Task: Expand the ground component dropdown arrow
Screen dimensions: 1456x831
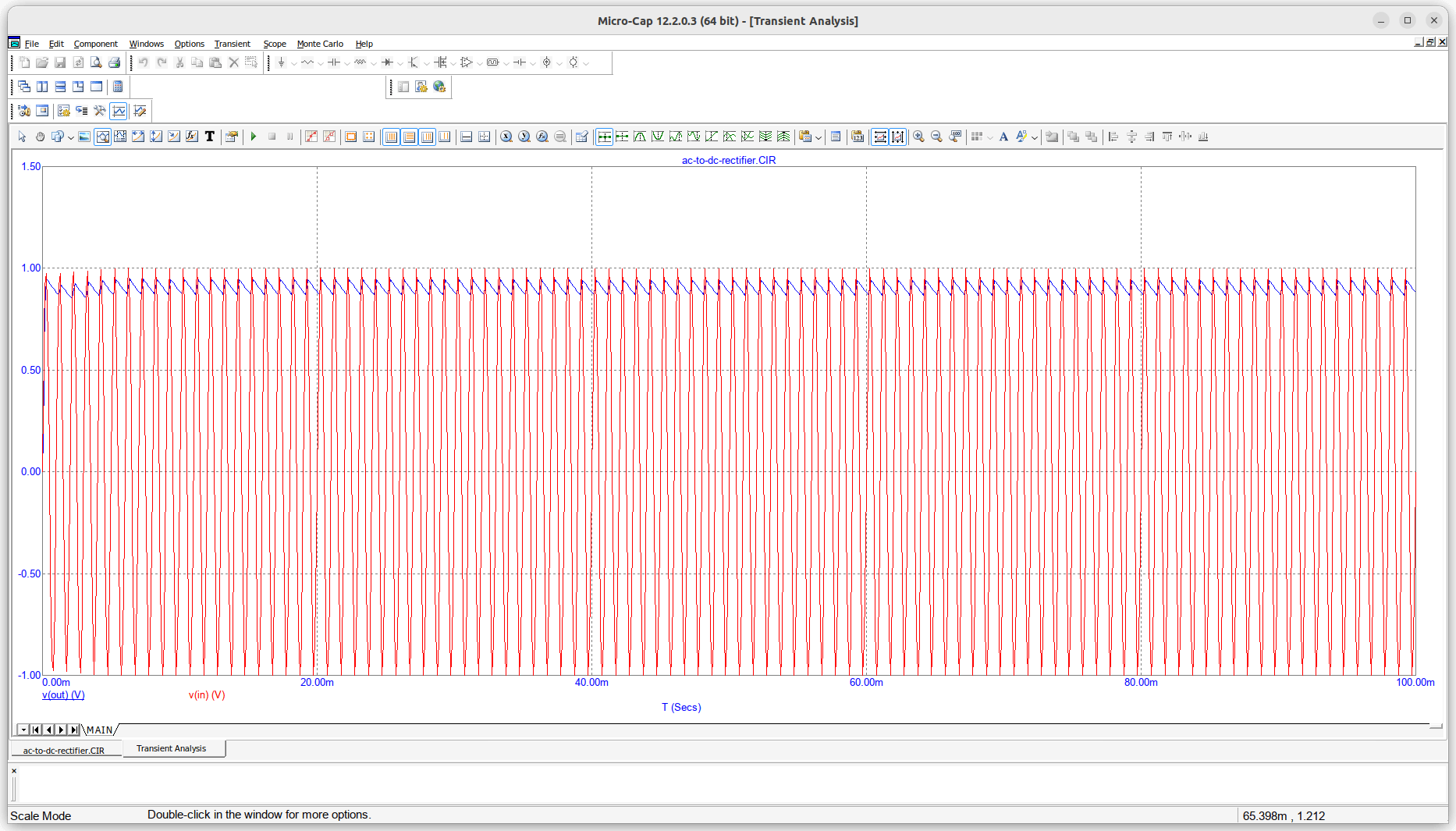Action: [293, 63]
